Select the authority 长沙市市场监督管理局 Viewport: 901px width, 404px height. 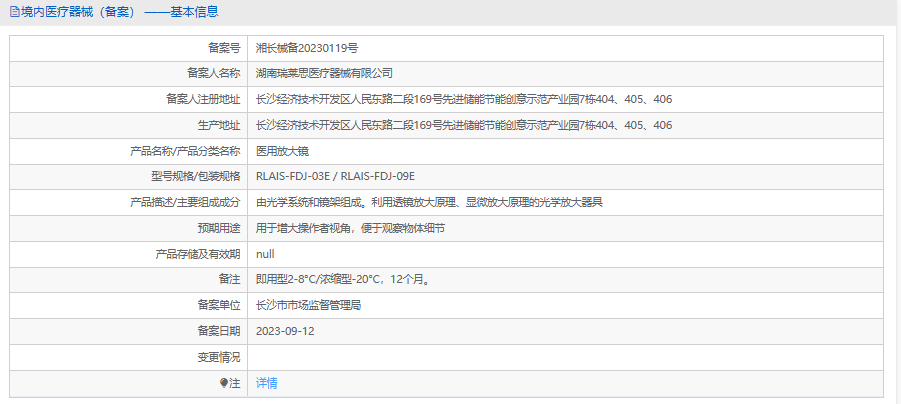[x=308, y=306]
